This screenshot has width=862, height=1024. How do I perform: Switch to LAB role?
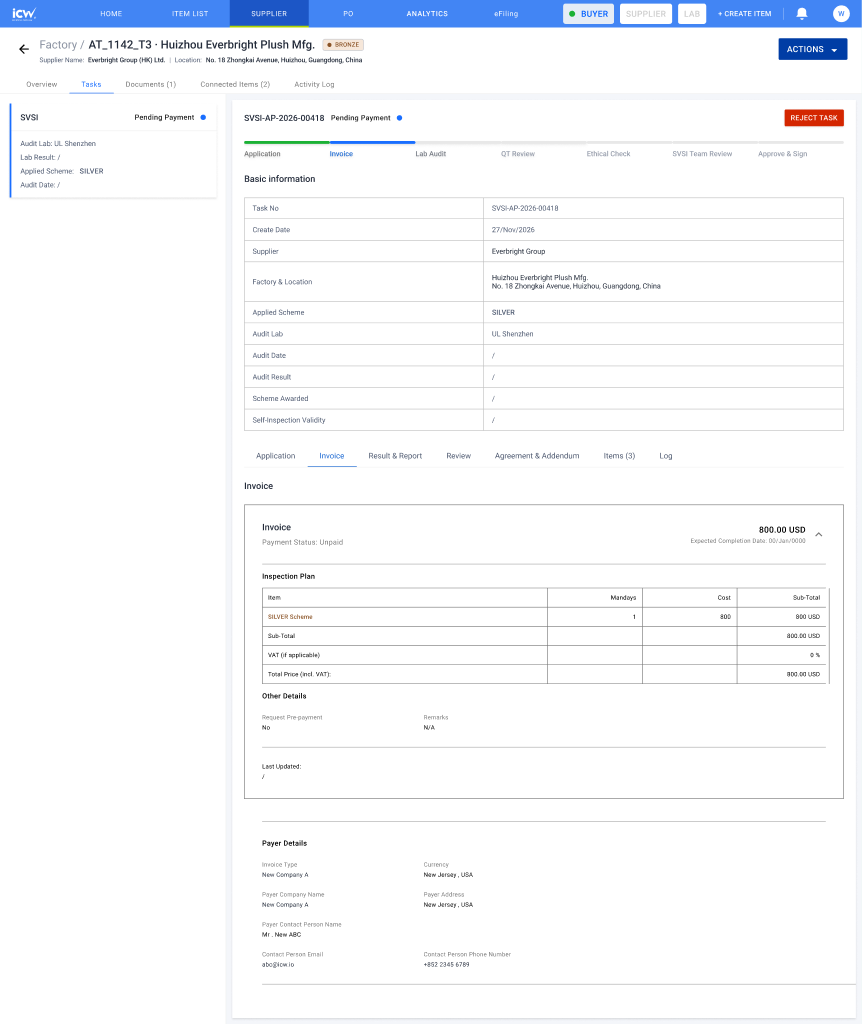point(692,13)
